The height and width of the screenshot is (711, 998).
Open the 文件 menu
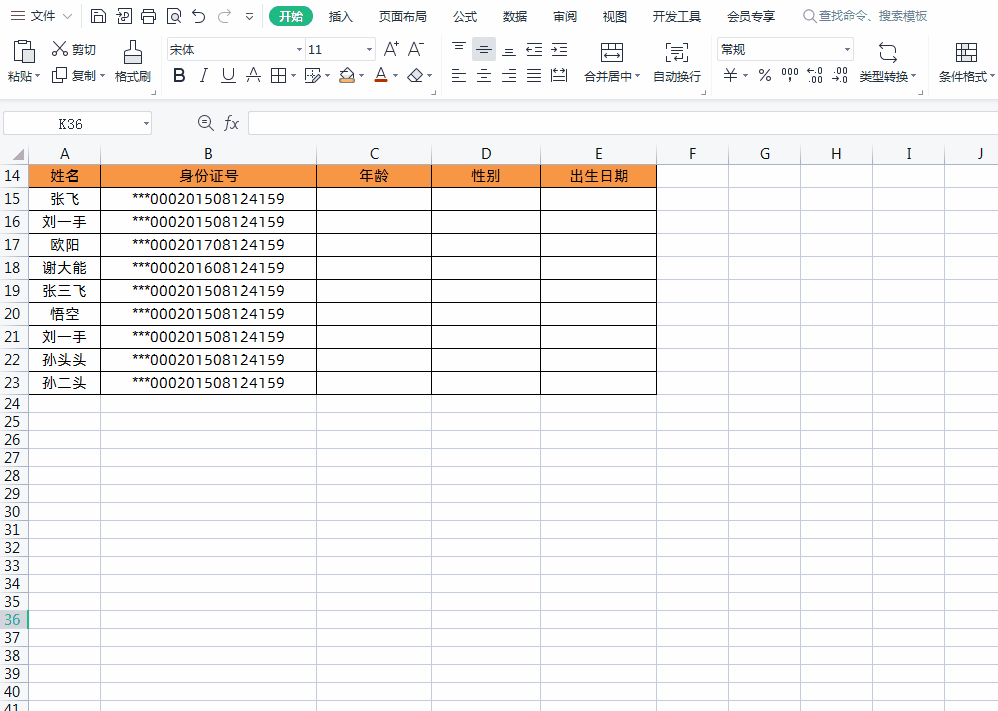42,16
